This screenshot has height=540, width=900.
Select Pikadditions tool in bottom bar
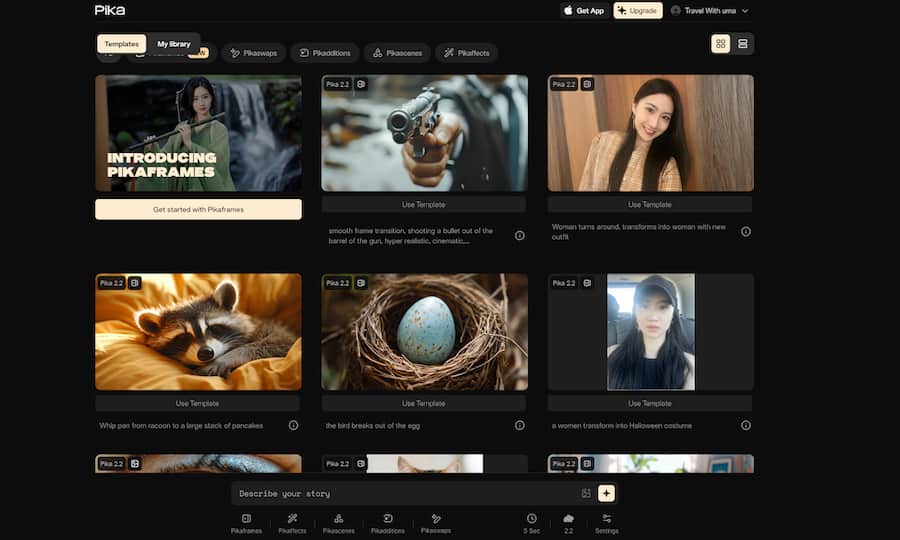point(387,523)
